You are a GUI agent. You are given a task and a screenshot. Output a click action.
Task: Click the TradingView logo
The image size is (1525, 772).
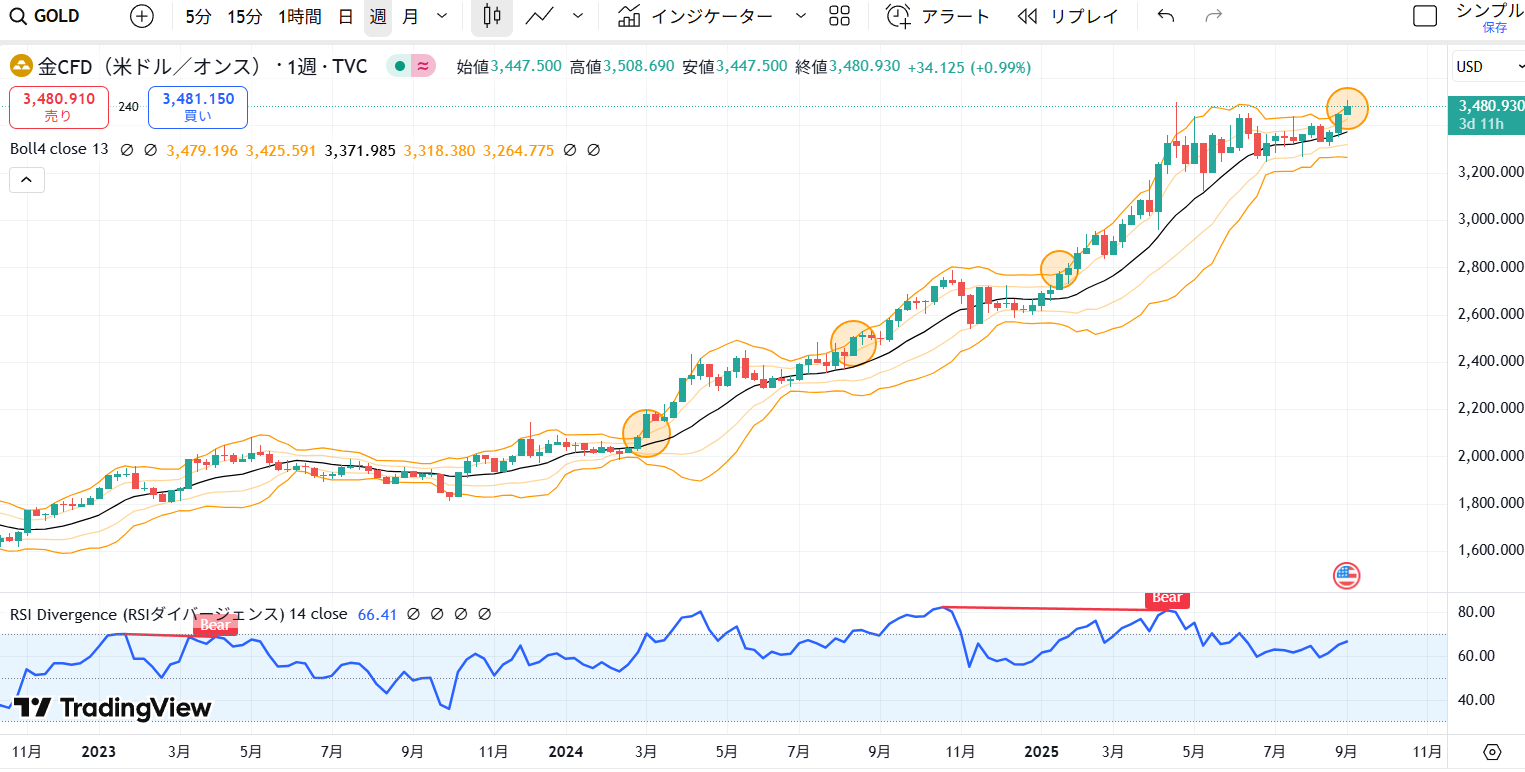click(112, 708)
